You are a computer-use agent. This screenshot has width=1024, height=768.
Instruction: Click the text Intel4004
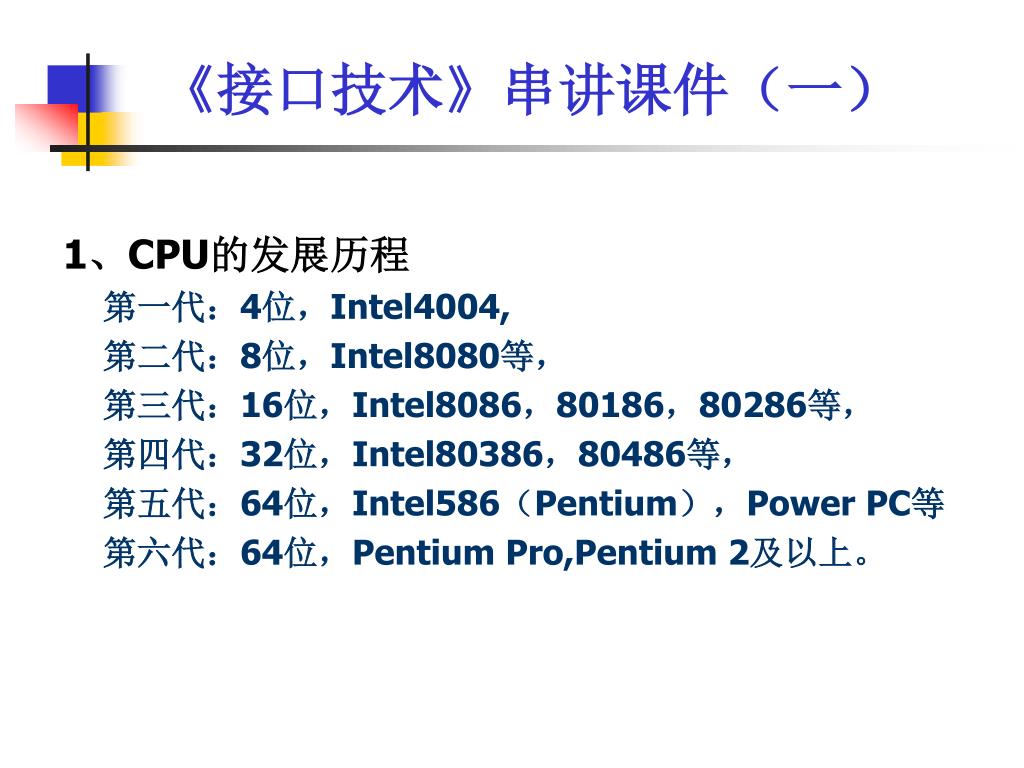(x=415, y=307)
